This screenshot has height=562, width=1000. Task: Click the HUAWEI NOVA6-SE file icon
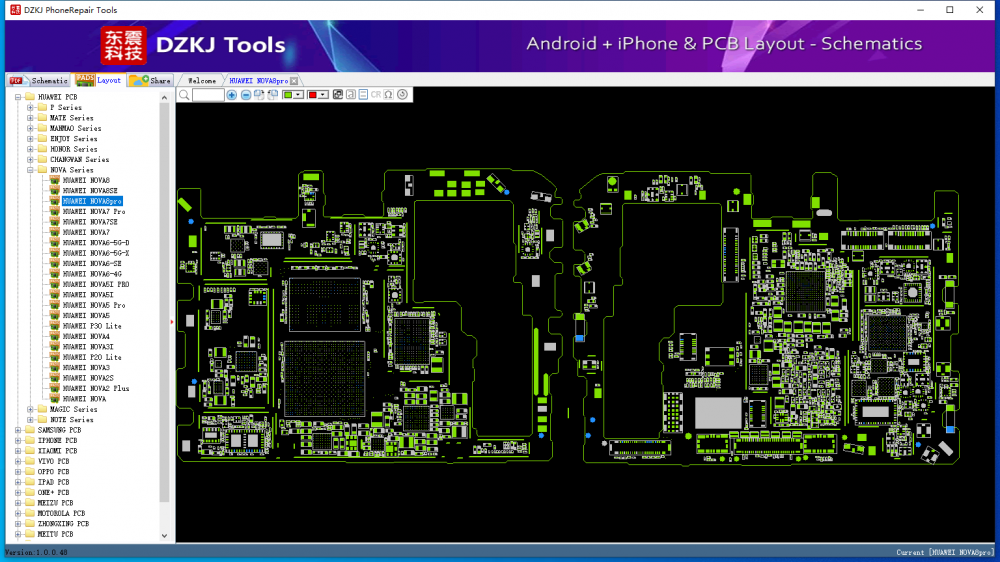click(55, 263)
